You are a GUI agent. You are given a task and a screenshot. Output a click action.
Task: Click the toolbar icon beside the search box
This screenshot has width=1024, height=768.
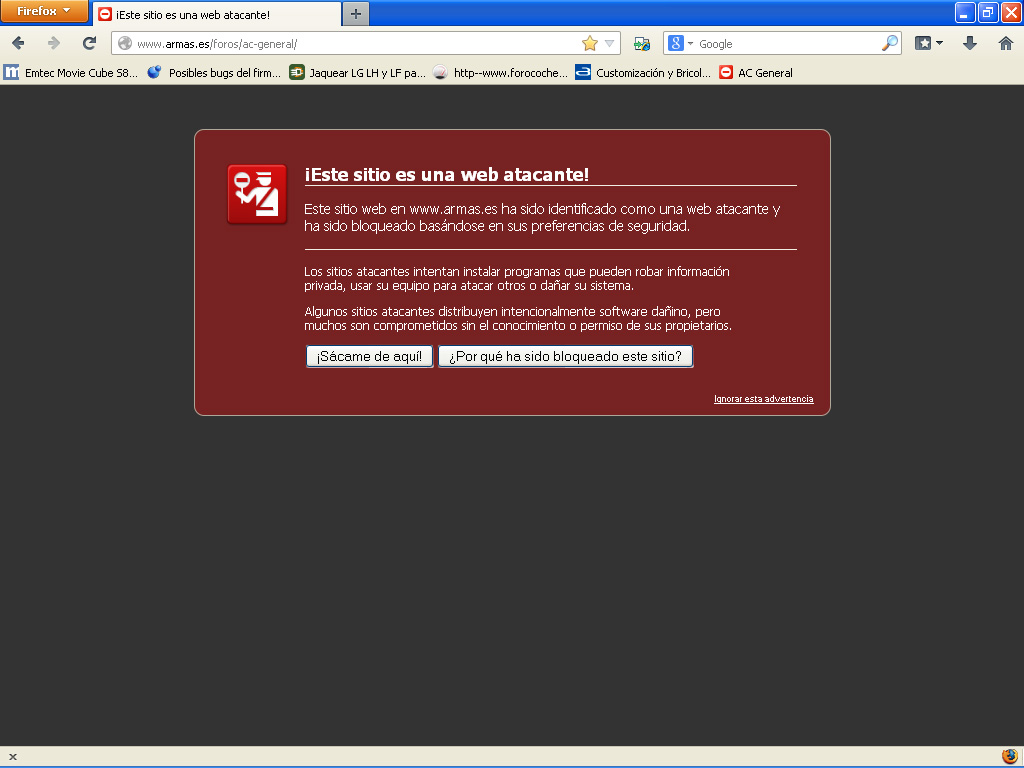642,43
